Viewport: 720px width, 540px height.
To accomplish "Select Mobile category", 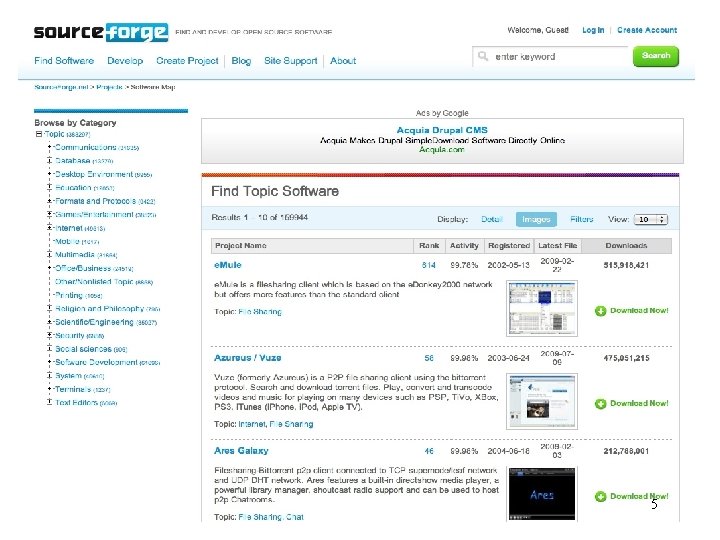I will (67, 241).
